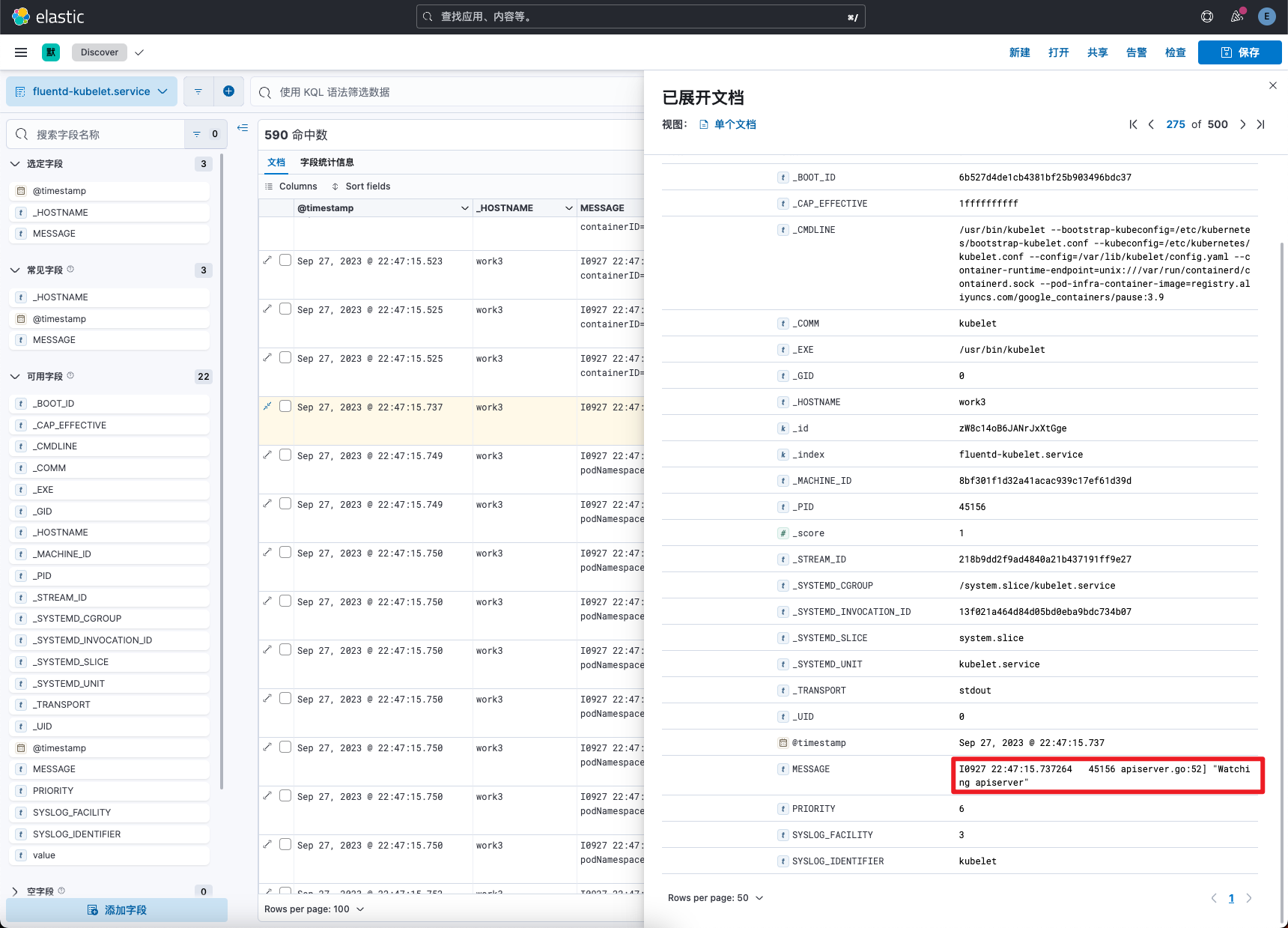Expand first row with timestamp 22:47:15.749
1288x928 pixels.
267,455
